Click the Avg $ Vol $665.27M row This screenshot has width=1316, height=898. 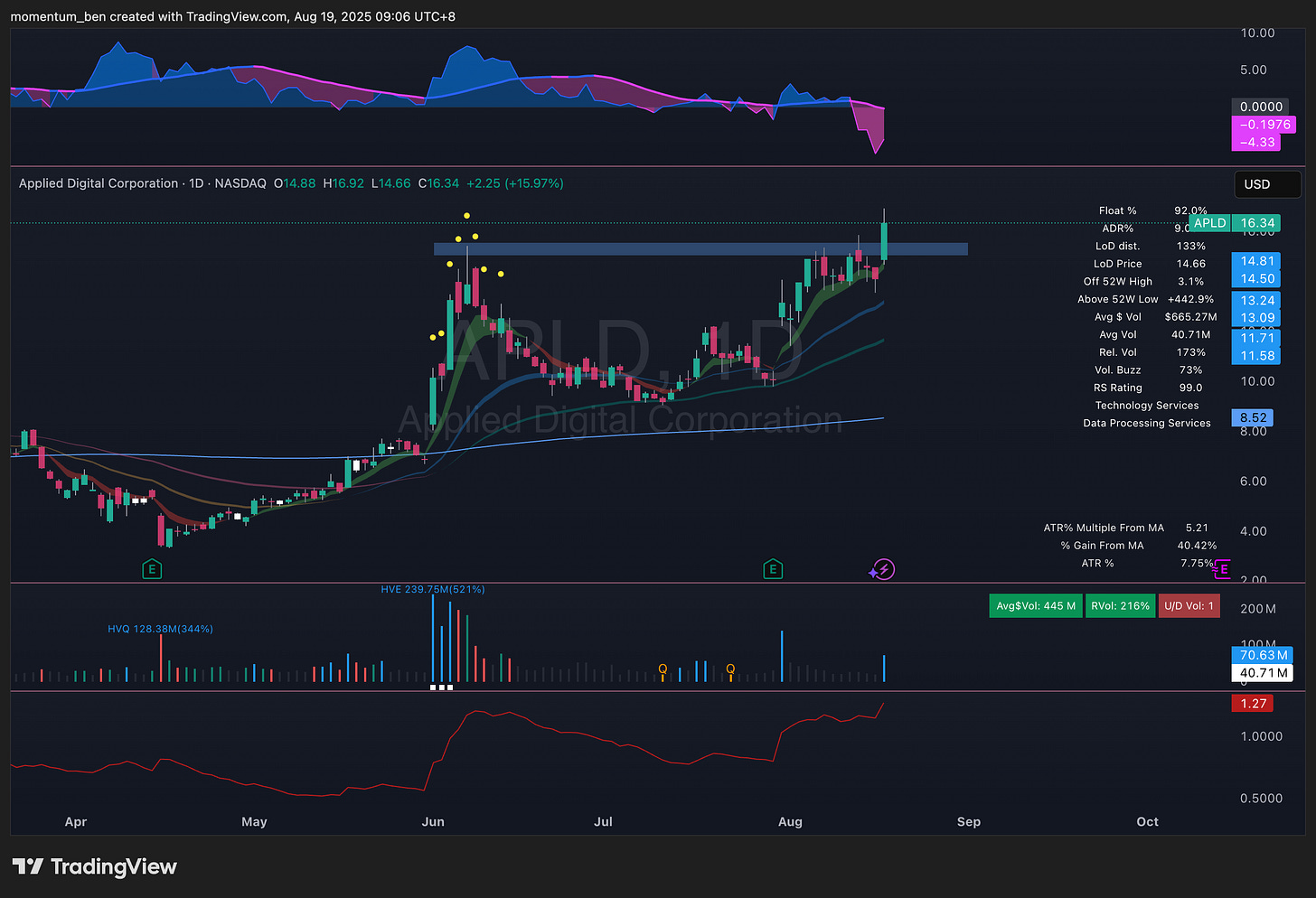click(x=1155, y=317)
